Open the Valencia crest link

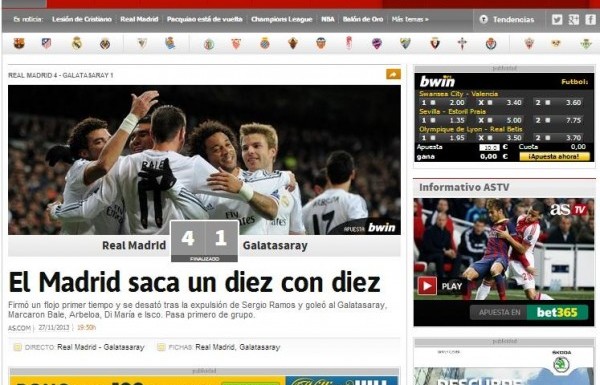click(x=321, y=44)
